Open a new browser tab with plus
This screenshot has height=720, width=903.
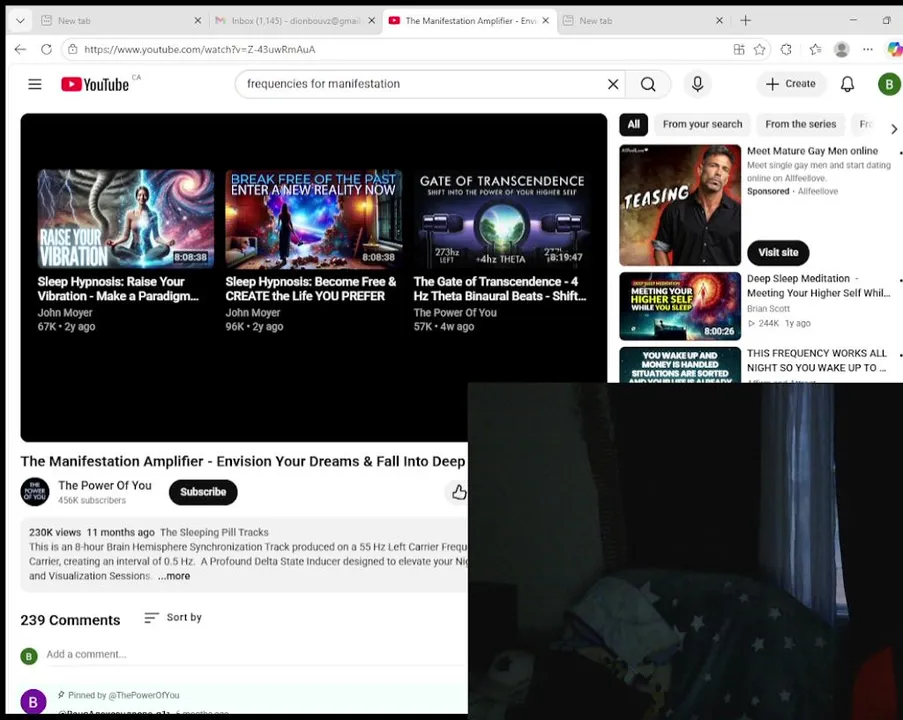point(746,21)
